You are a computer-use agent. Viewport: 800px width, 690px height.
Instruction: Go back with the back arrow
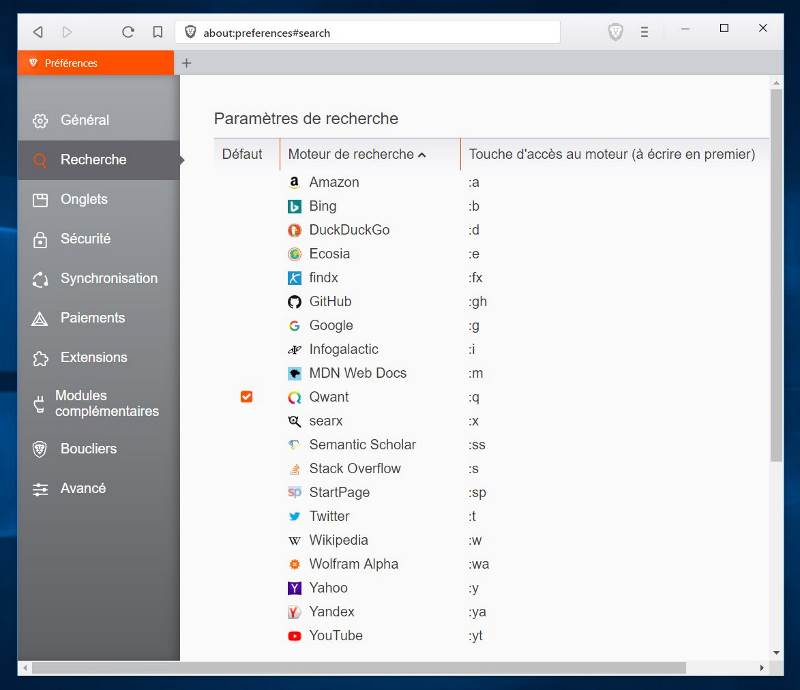[38, 32]
